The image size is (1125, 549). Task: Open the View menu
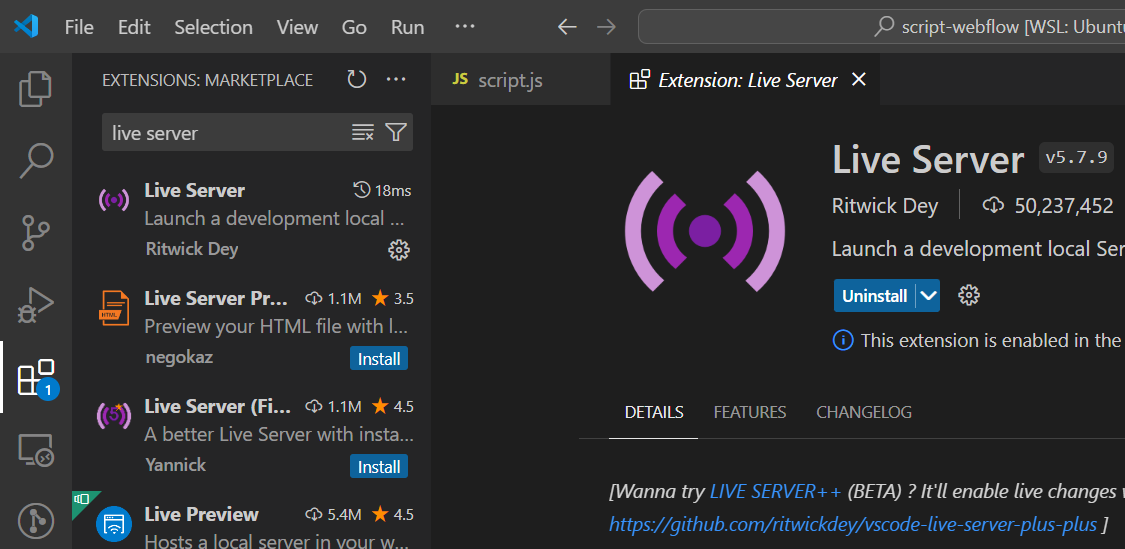pos(297,27)
